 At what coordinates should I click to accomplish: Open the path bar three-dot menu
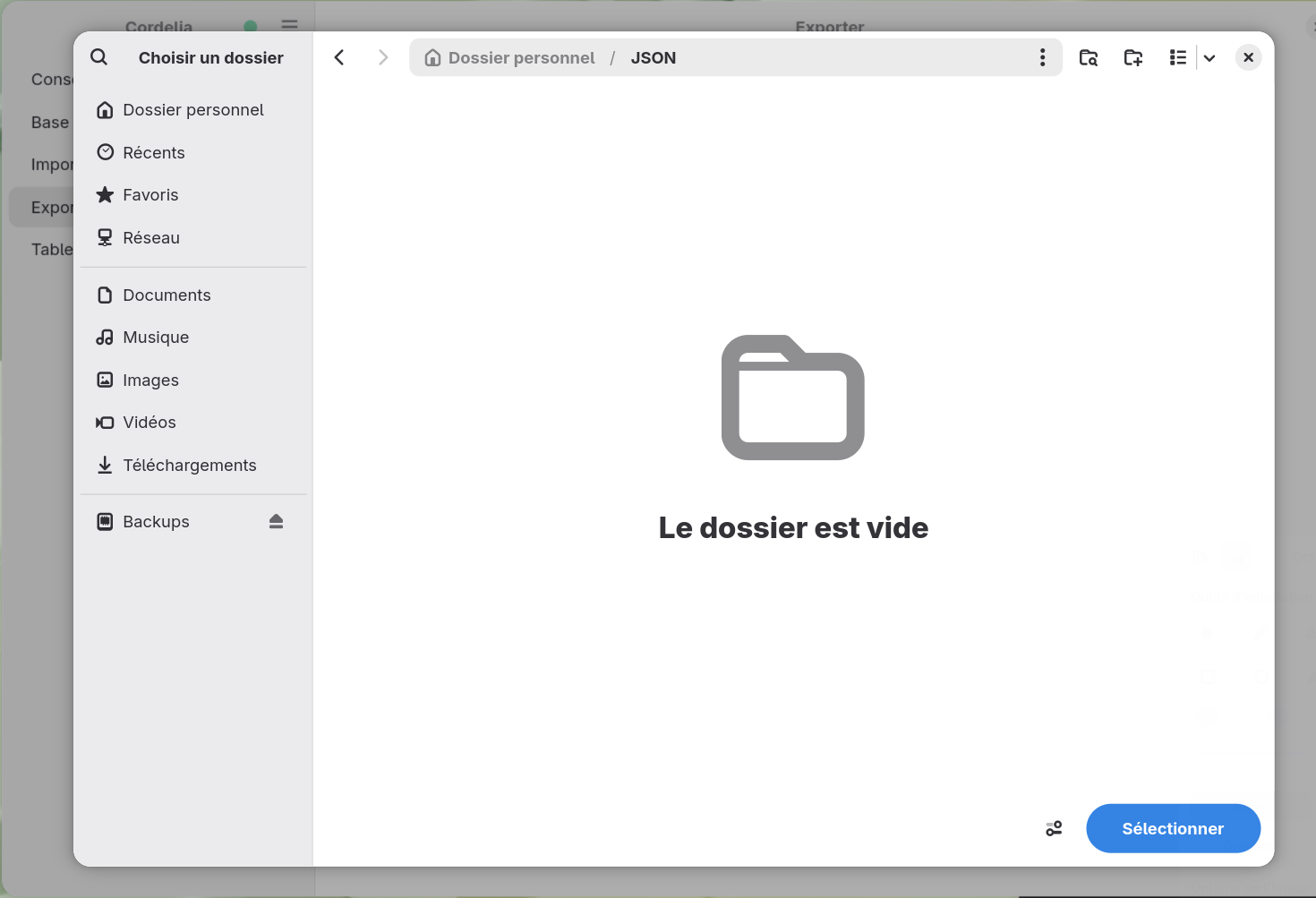tap(1042, 57)
